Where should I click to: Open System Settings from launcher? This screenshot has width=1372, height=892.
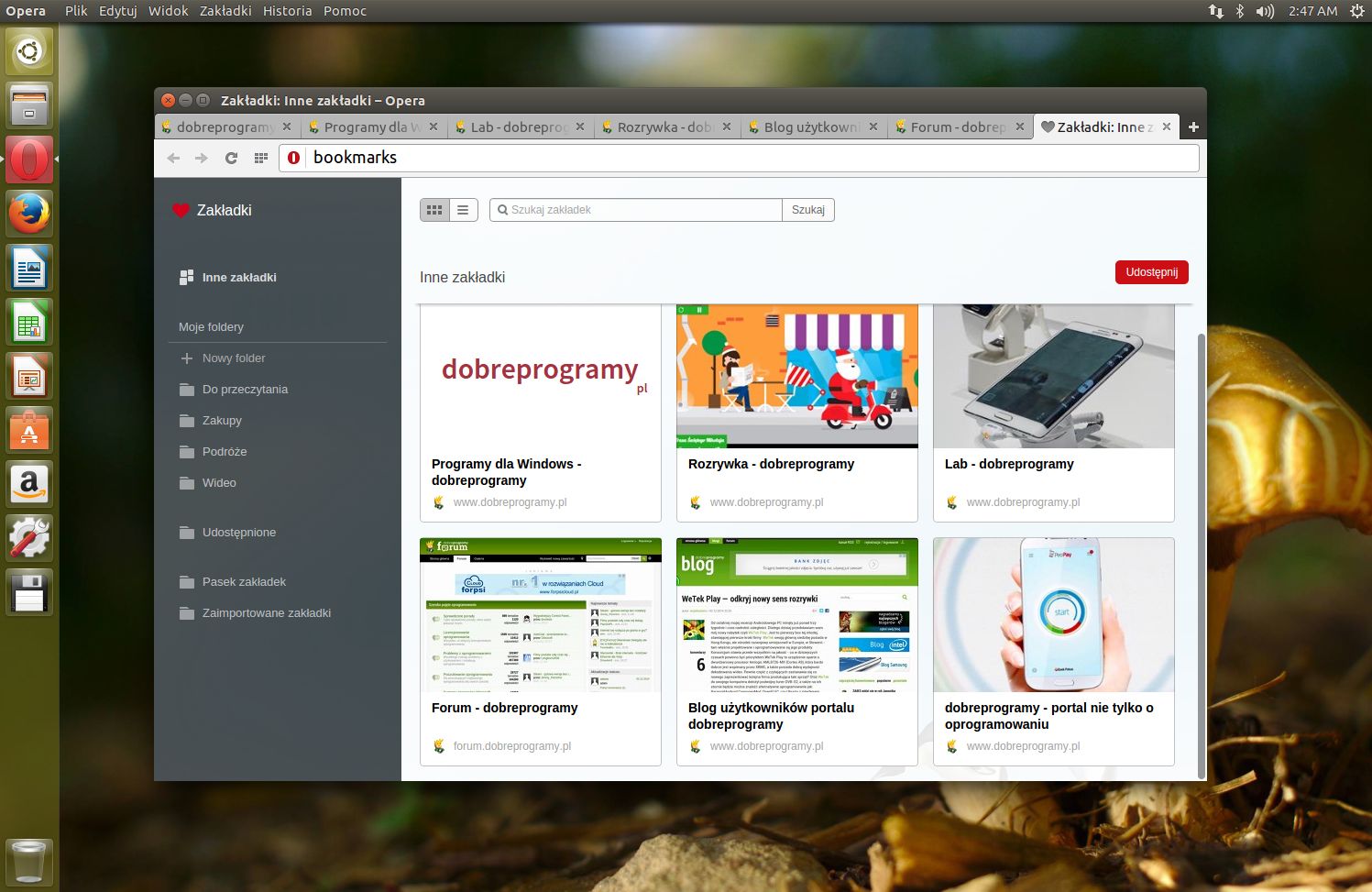[x=29, y=538]
